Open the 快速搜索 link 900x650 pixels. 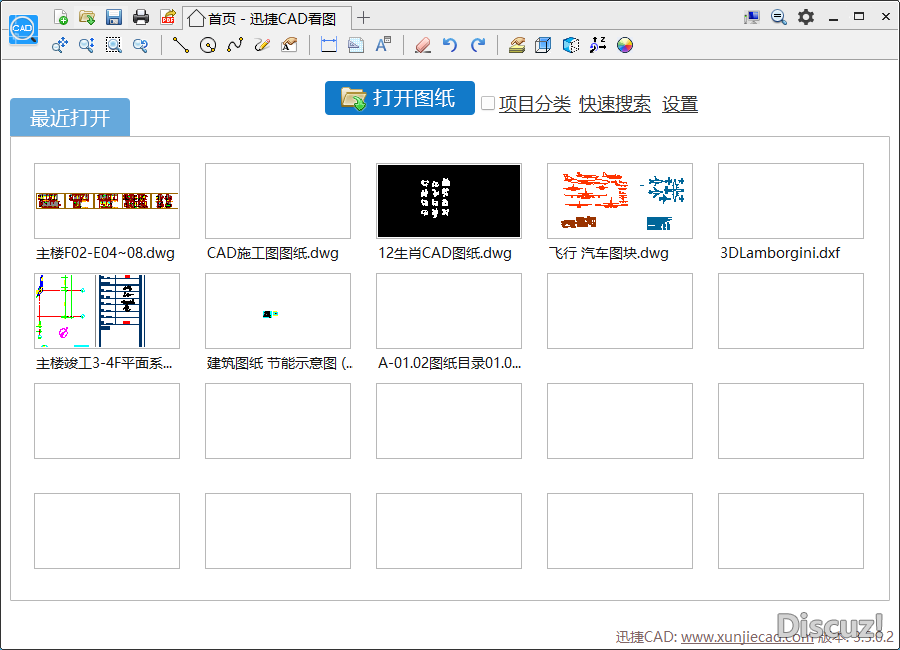point(615,104)
